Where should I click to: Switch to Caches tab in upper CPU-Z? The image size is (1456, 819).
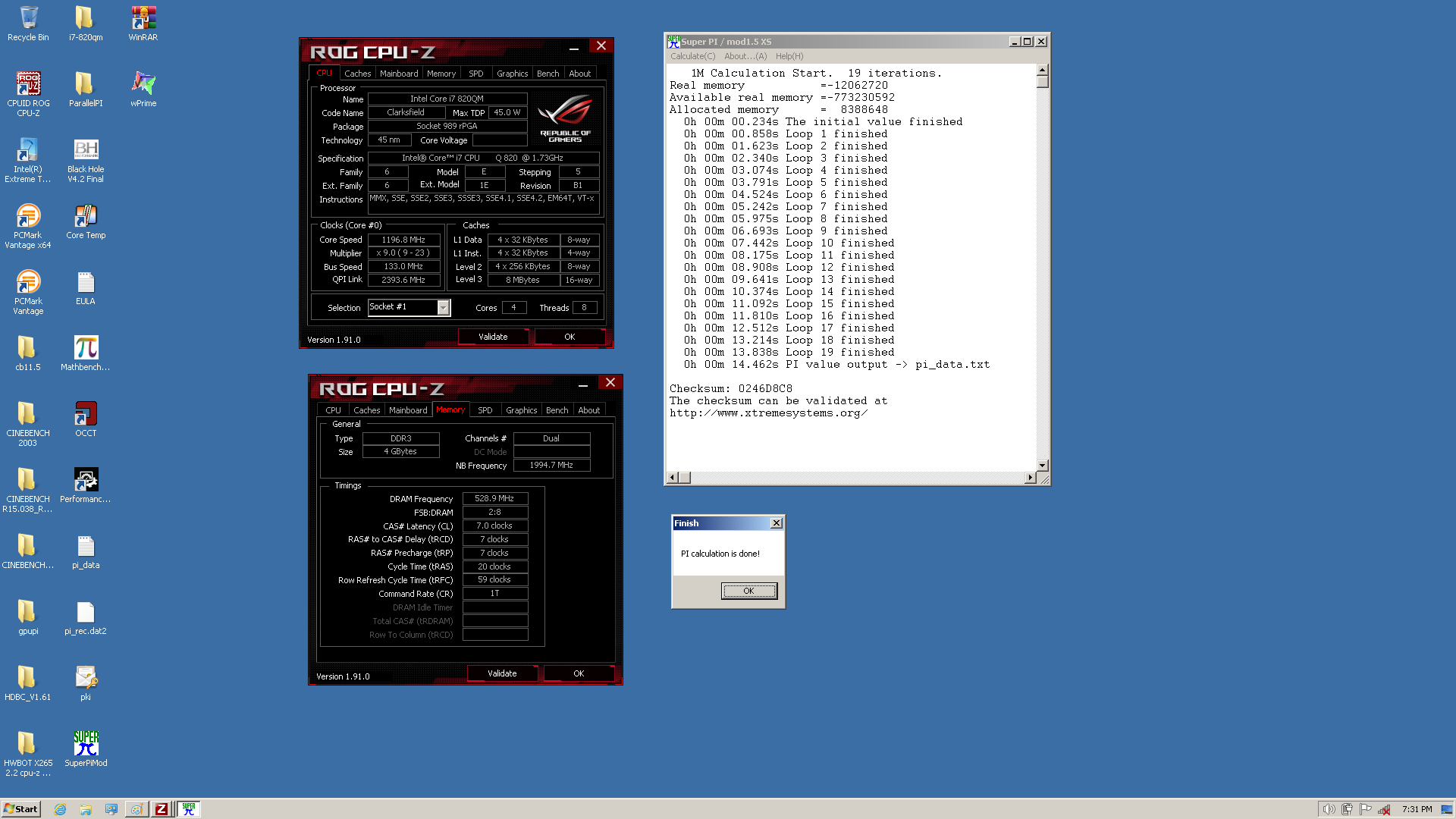pyautogui.click(x=357, y=74)
